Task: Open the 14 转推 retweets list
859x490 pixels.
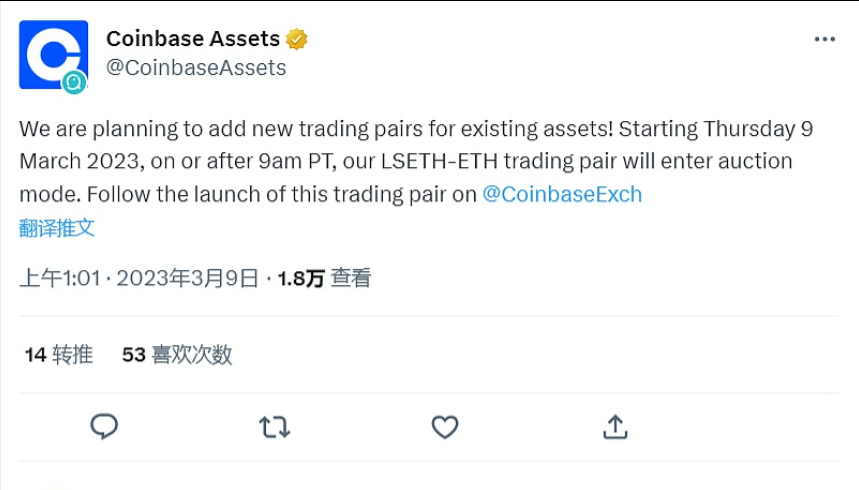Action: 58,354
